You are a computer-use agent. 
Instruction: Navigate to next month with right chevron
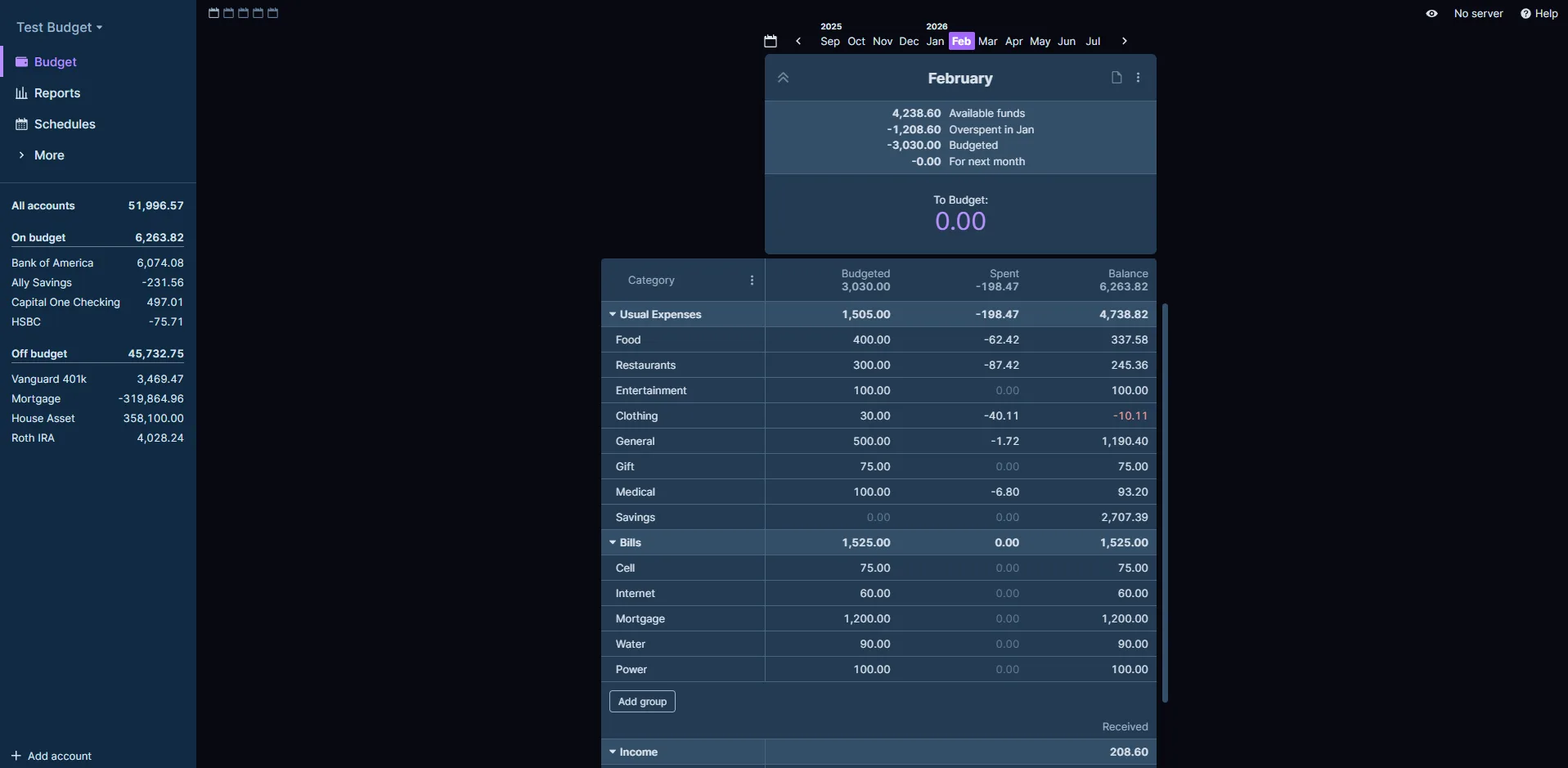point(1125,40)
